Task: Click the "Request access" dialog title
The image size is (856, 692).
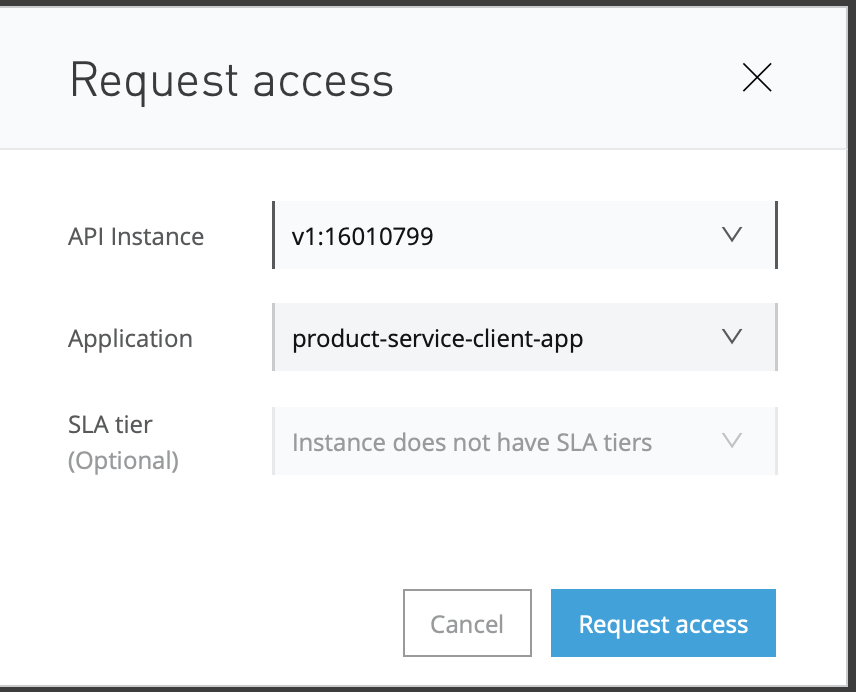Action: [231, 80]
